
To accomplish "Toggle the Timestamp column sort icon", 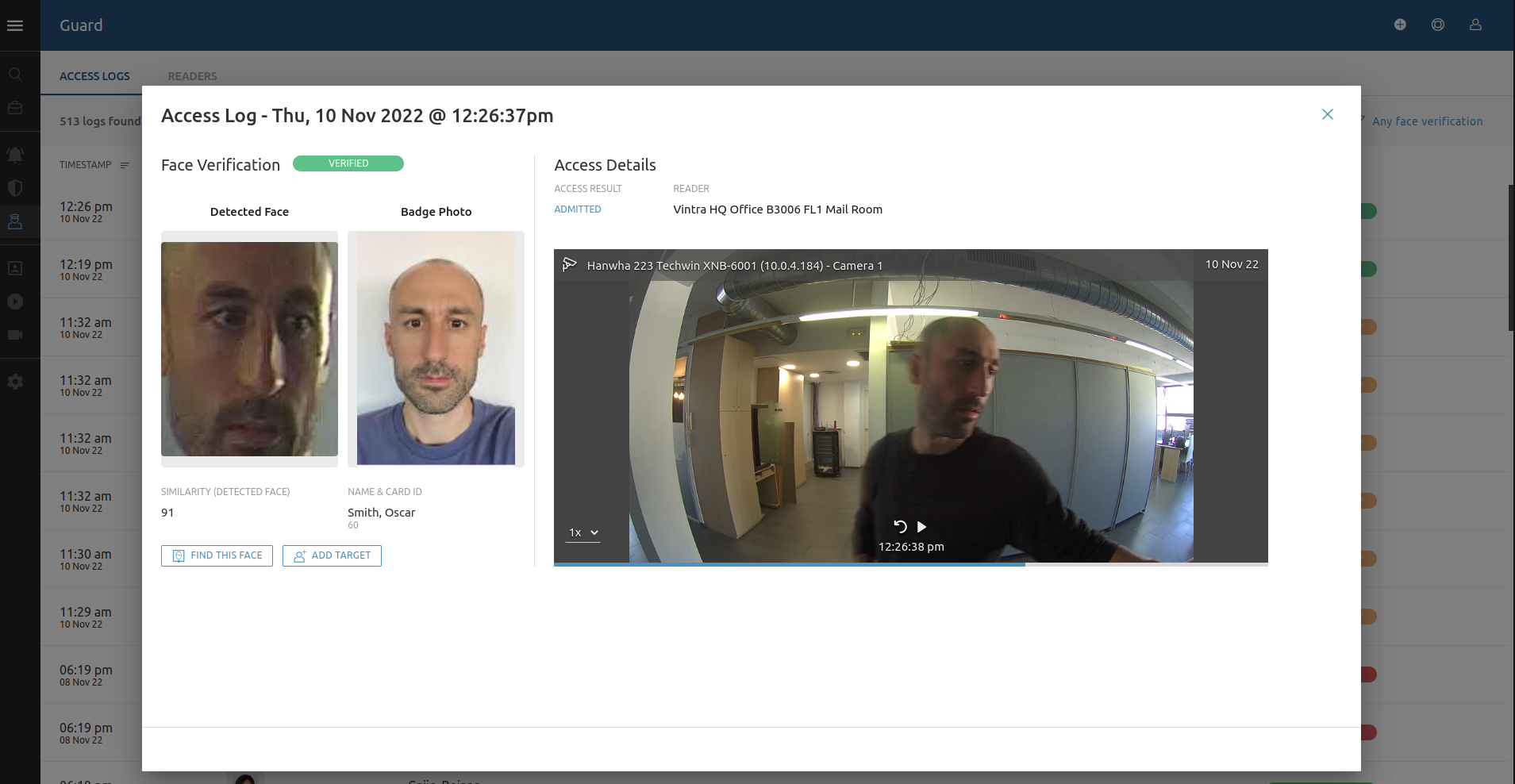I will point(125,165).
